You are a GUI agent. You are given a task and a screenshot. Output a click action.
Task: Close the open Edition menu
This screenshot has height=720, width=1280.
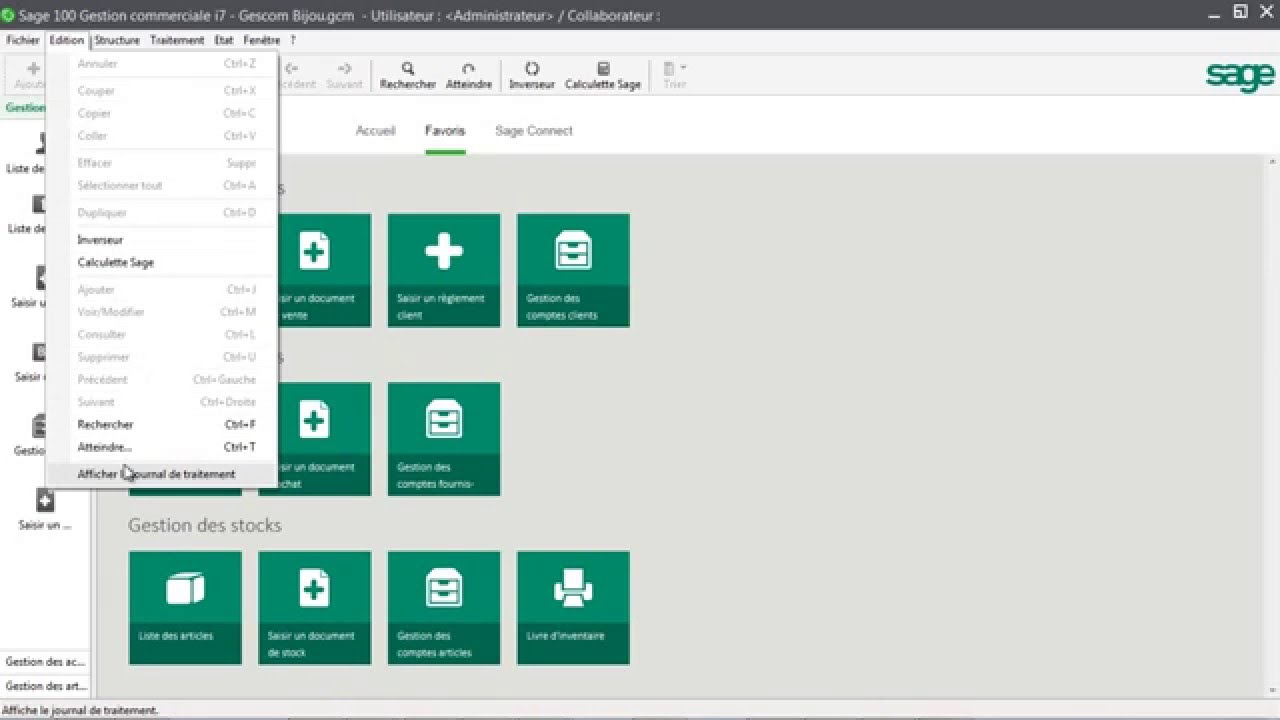66,41
